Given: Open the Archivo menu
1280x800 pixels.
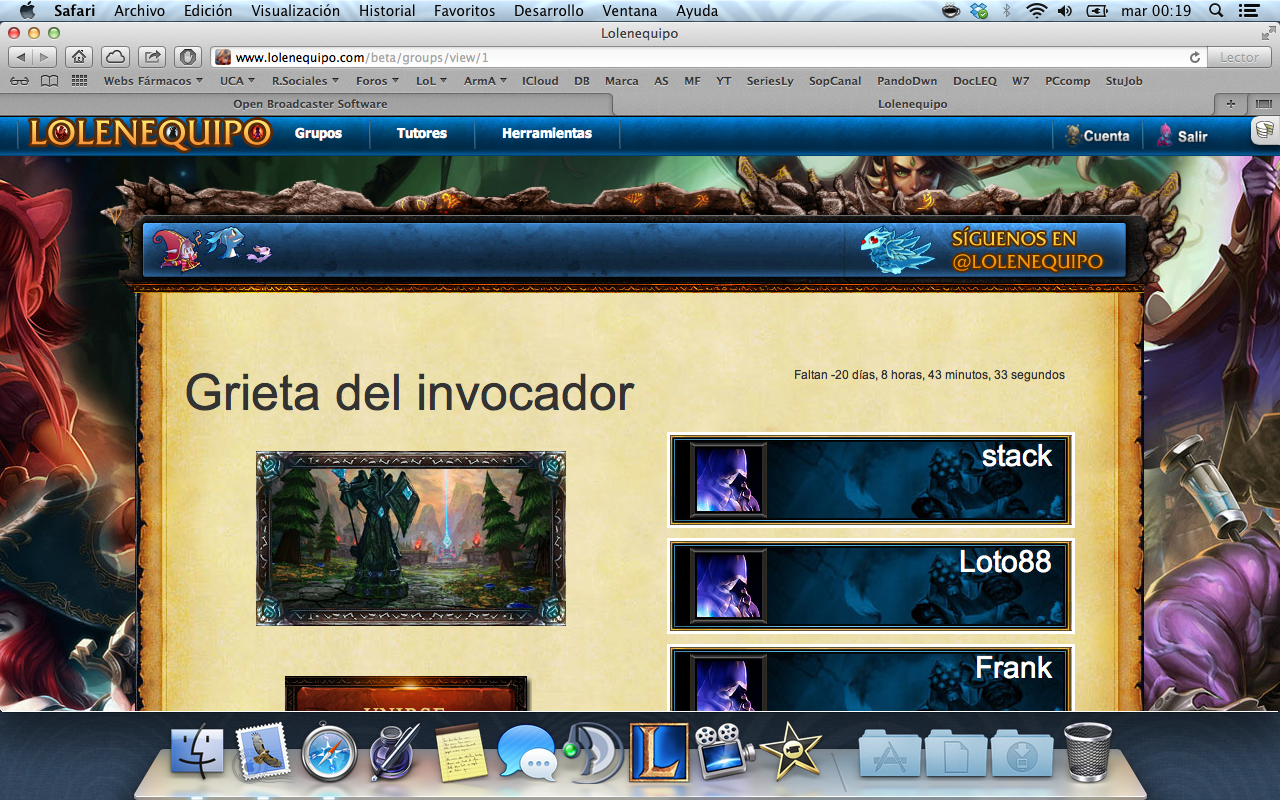Looking at the screenshot, I should (140, 11).
